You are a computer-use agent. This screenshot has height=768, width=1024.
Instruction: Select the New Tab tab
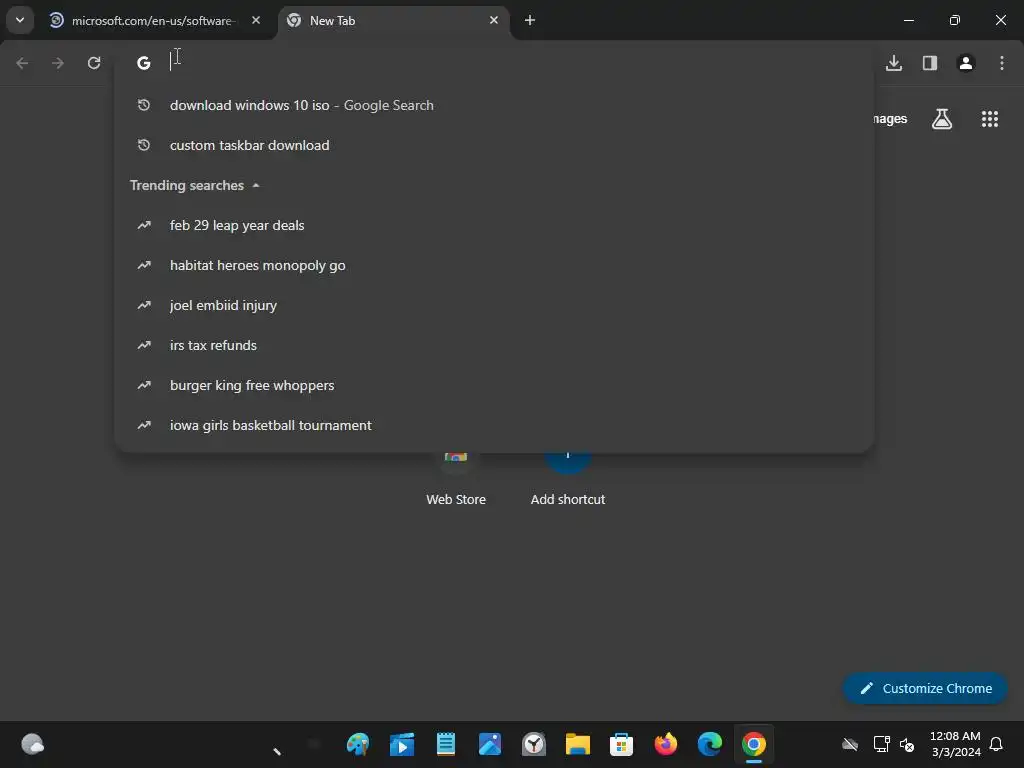point(392,20)
